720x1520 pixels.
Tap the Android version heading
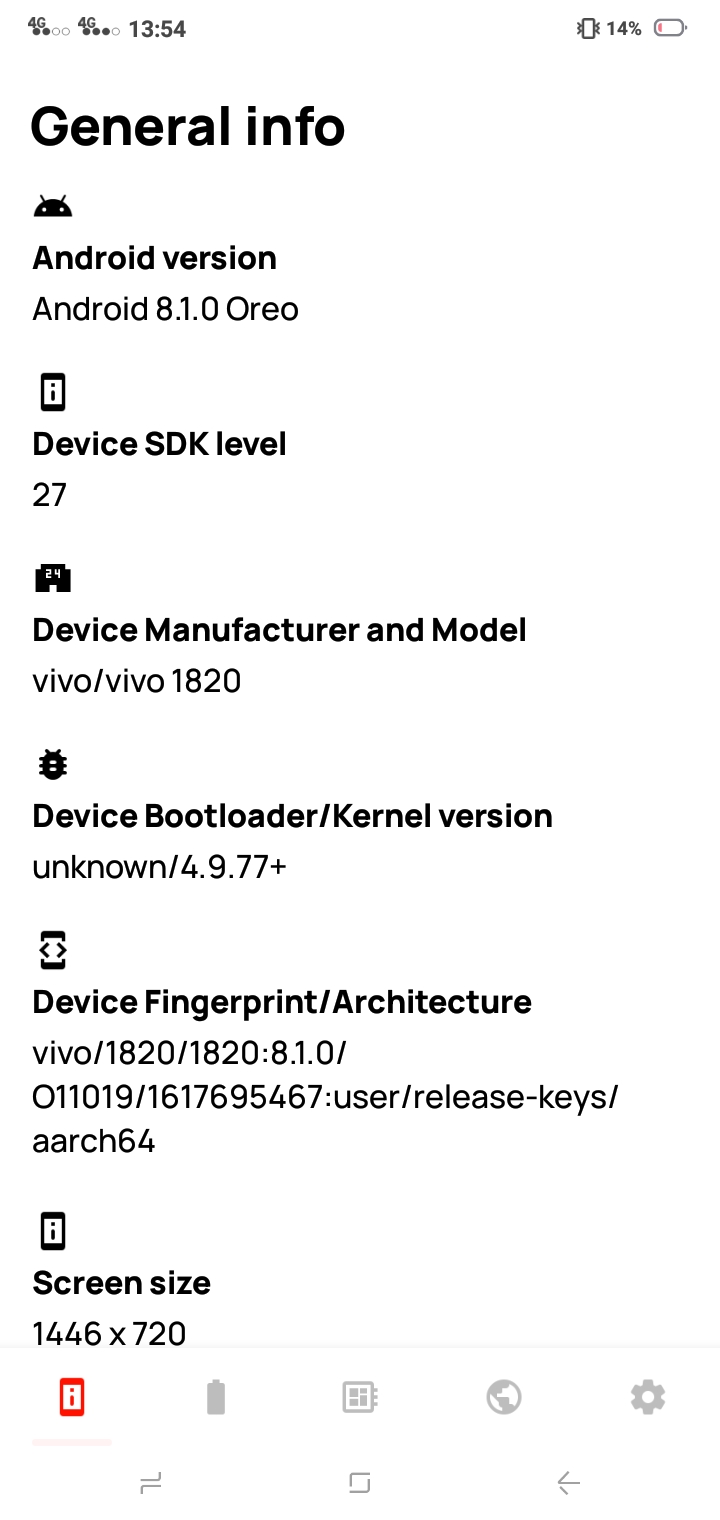coord(155,258)
